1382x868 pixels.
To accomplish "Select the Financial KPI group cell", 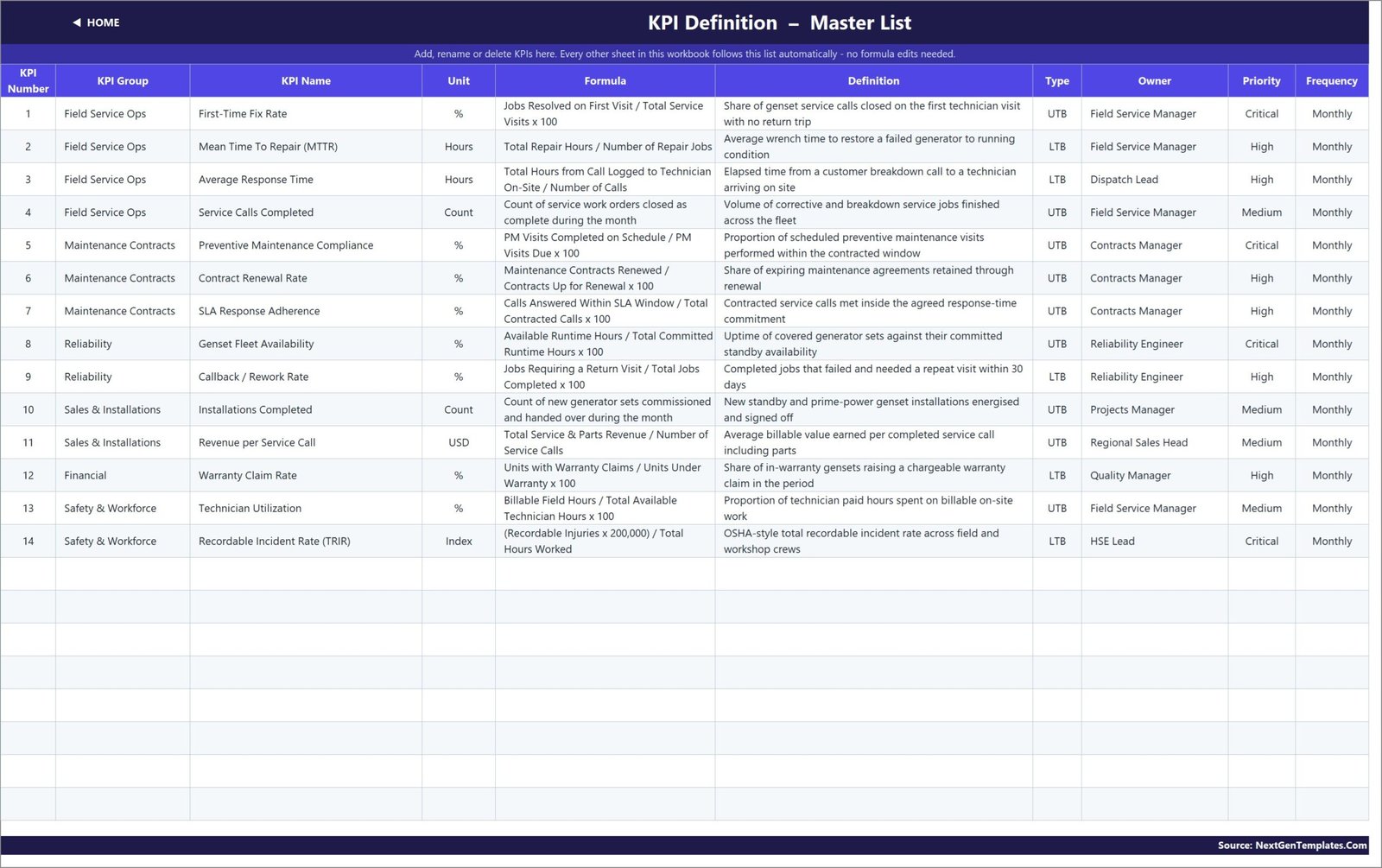I will 123,475.
